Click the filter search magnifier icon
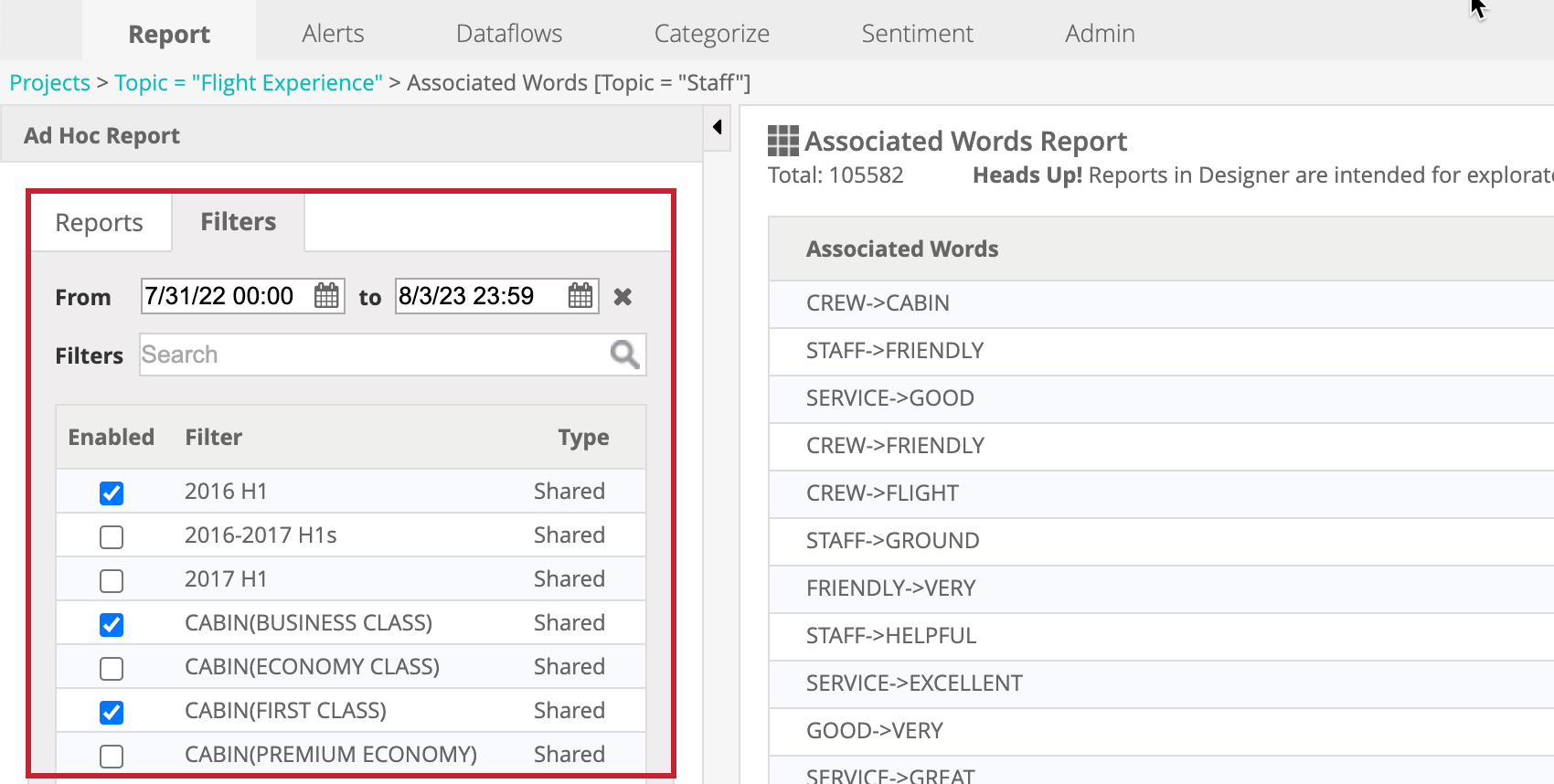Screen dimensions: 1554x784 click(x=624, y=355)
